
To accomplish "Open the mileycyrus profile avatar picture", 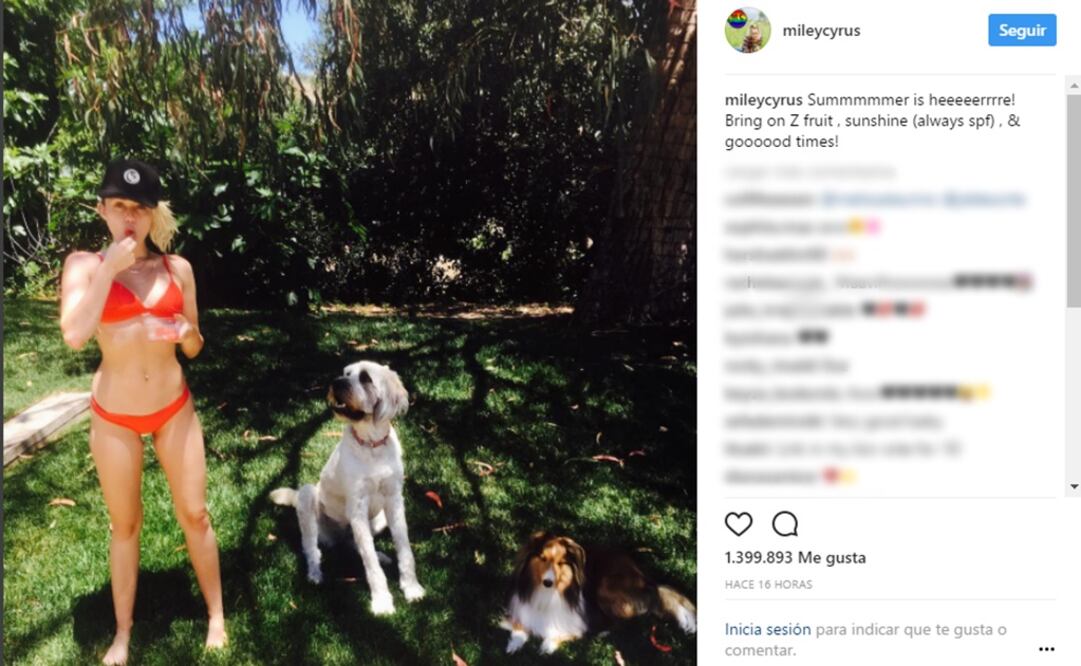I will coord(748,30).
